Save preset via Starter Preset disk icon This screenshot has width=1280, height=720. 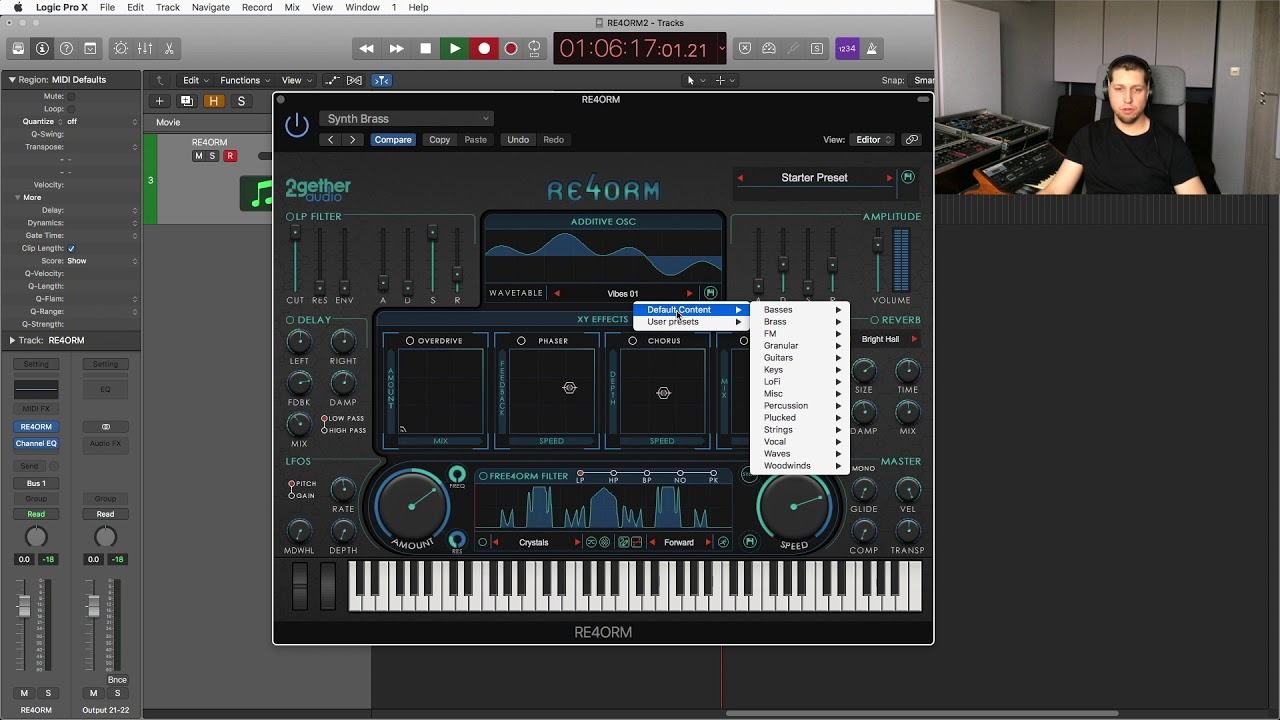(x=908, y=177)
